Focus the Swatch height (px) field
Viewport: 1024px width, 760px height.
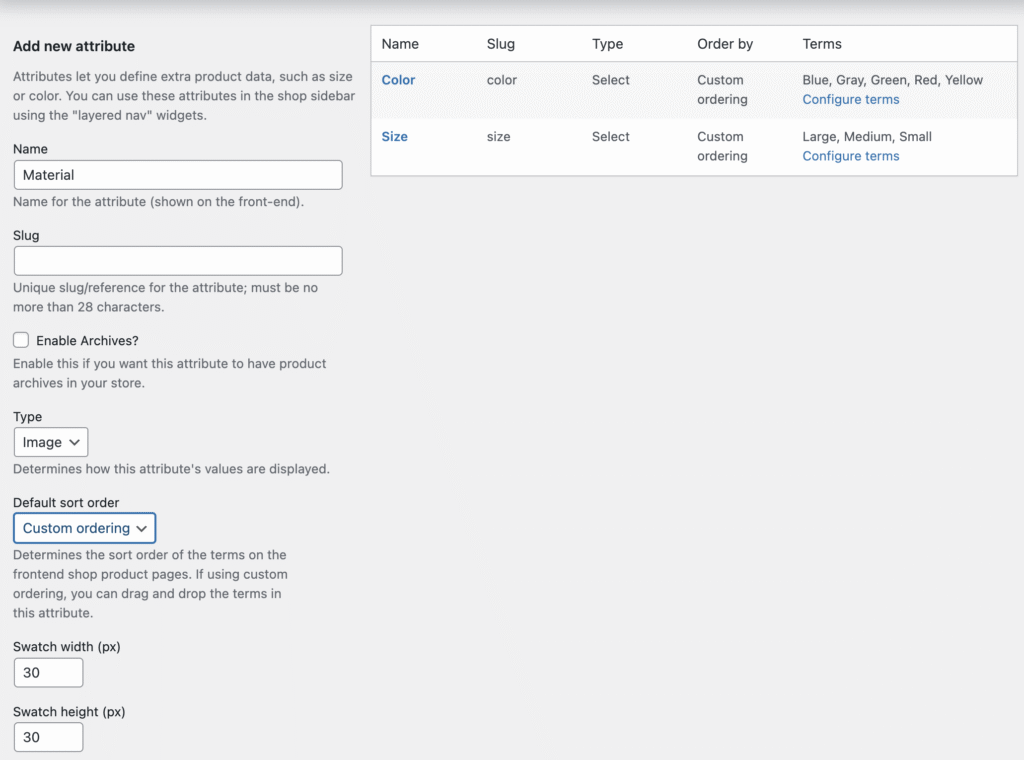click(48, 738)
